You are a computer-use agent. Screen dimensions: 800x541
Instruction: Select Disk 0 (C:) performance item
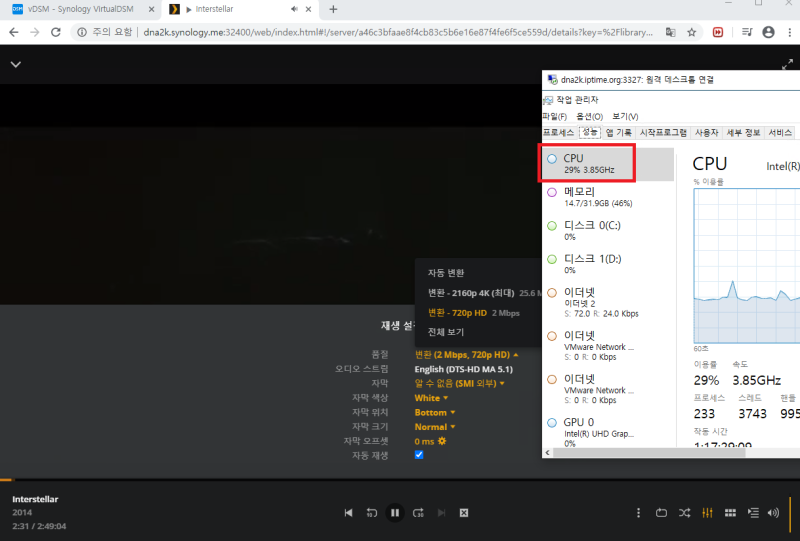pos(607,231)
